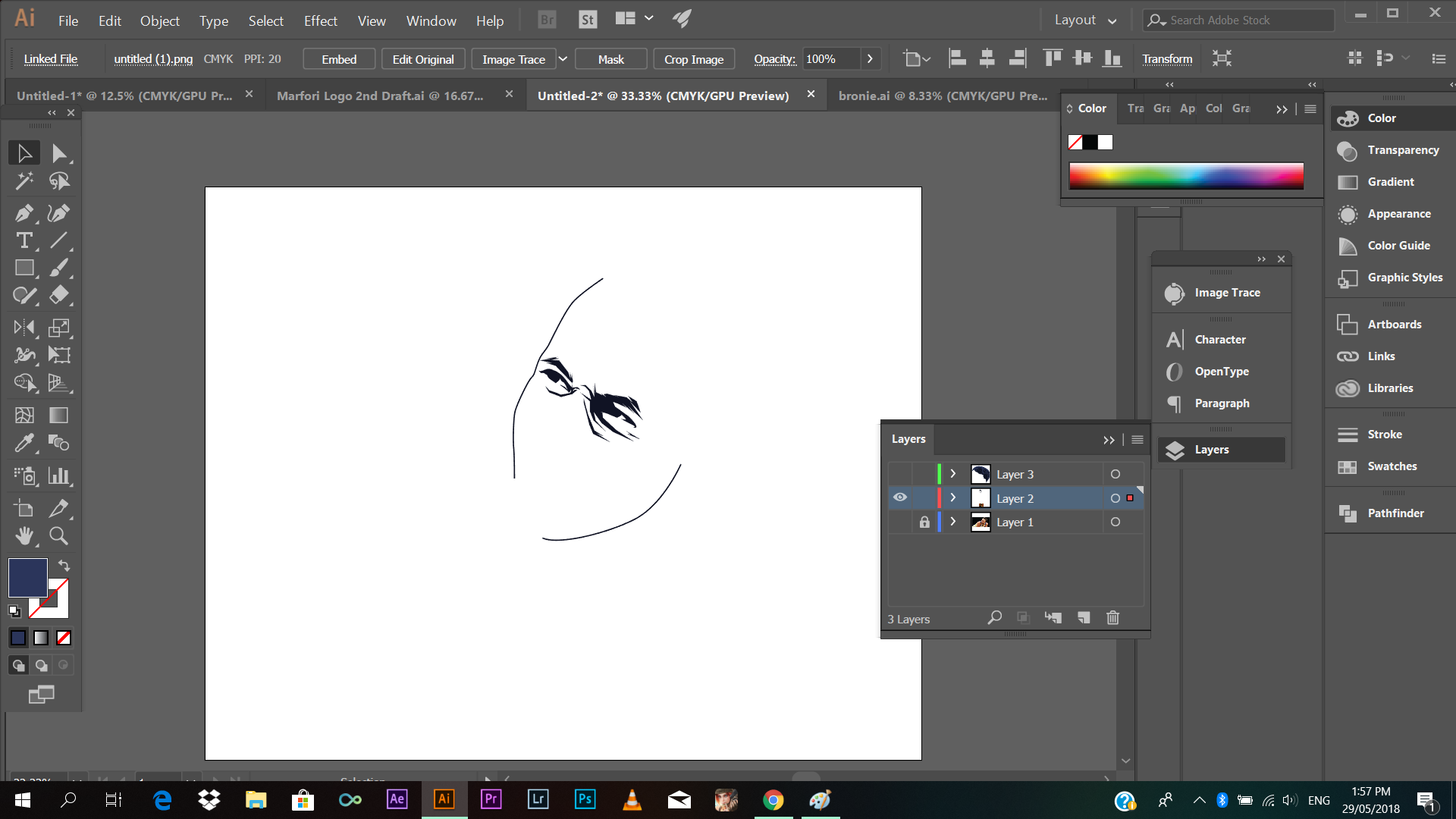
Task: Create new layer in Layers panel
Action: pos(1084,618)
